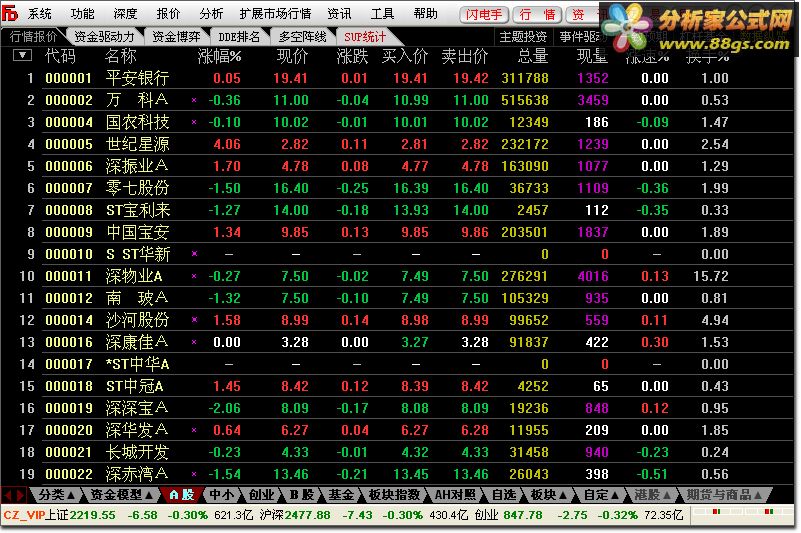Expand the 板块 bottom tab menu
This screenshot has height=533, width=801.
click(x=549, y=495)
